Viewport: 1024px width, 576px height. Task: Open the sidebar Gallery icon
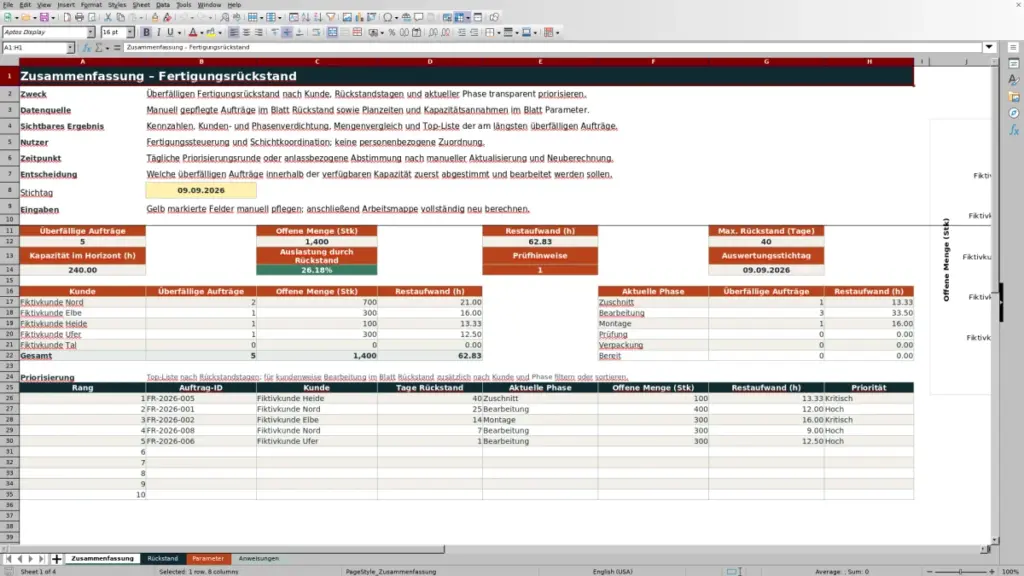(x=1014, y=97)
